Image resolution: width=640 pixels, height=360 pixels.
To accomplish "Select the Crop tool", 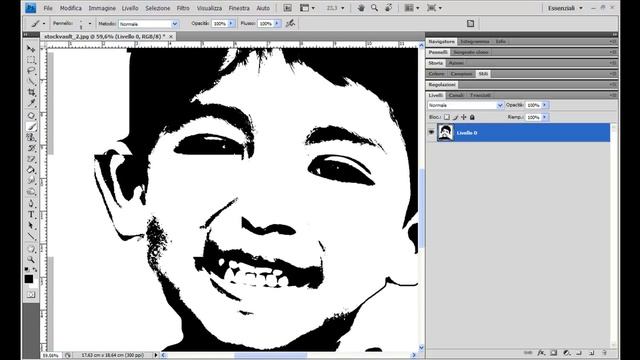I will click(31, 93).
